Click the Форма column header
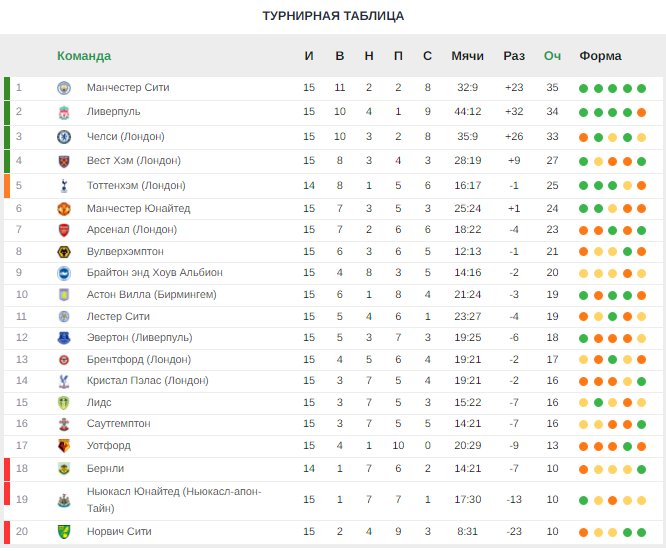The image size is (666, 551). click(x=600, y=56)
